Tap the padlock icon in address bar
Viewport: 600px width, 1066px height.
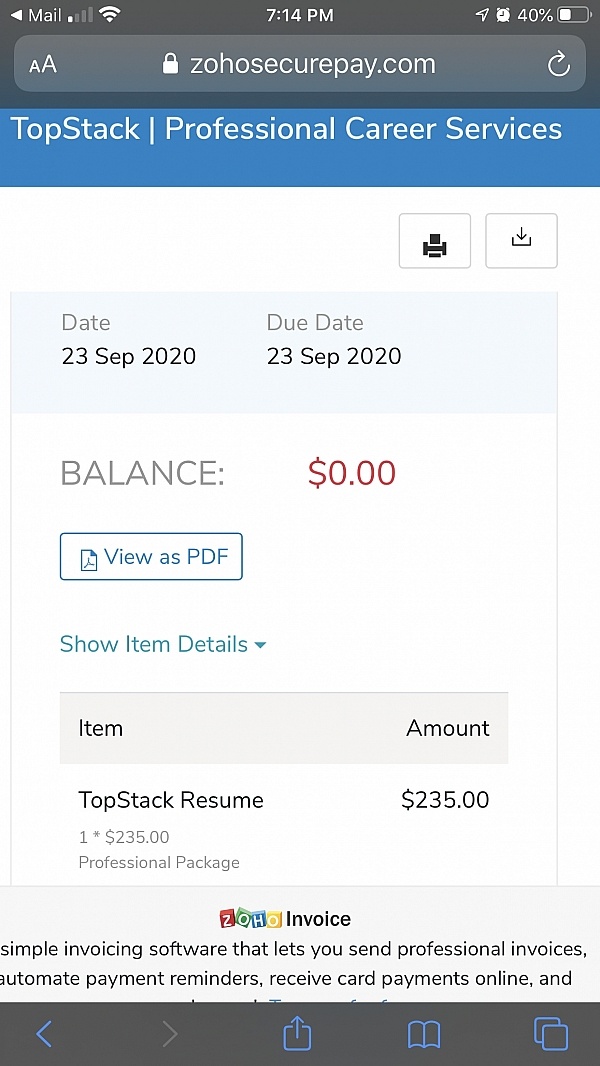click(x=170, y=64)
